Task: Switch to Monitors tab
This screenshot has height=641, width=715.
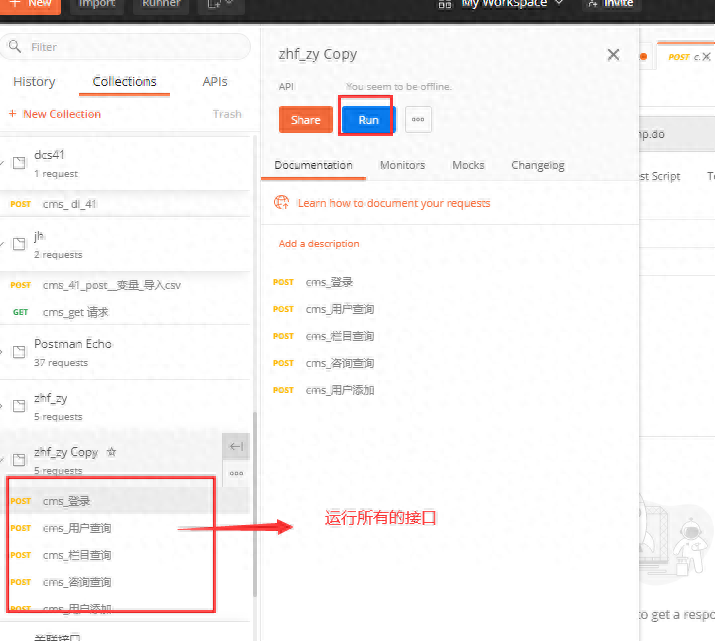Action: (x=403, y=165)
